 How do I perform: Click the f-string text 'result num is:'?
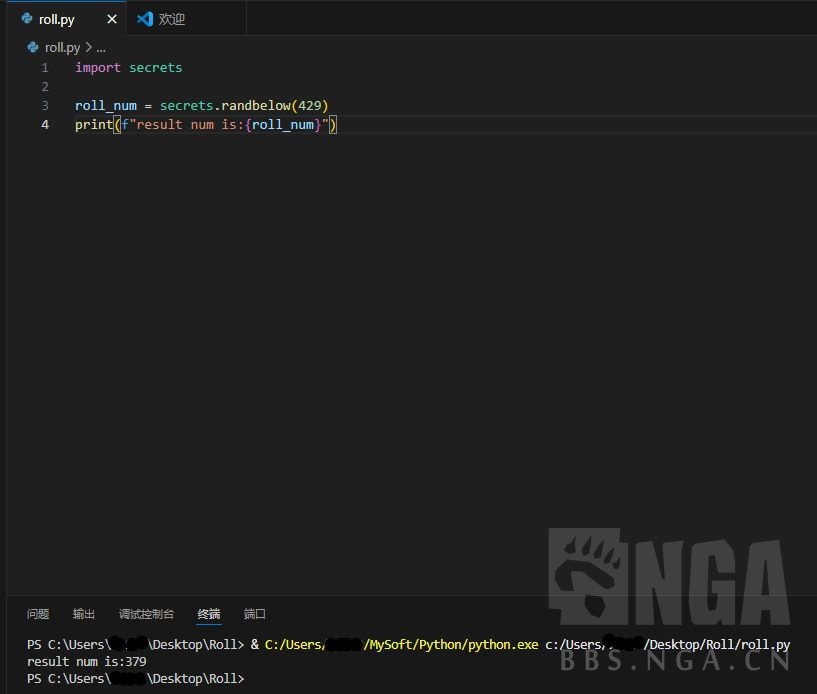point(190,125)
